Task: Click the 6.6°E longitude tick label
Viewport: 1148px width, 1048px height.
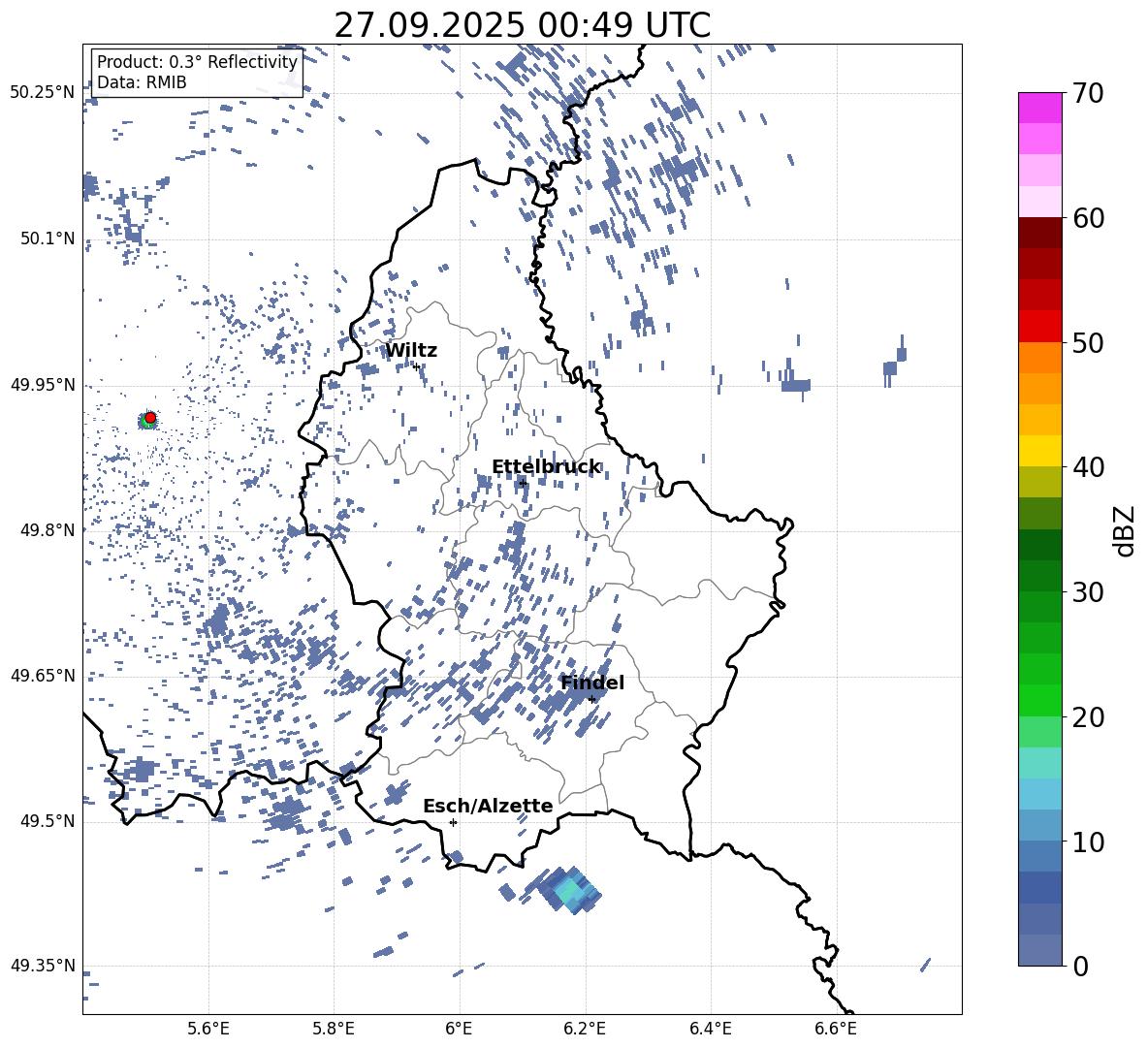Action: coord(836,1029)
